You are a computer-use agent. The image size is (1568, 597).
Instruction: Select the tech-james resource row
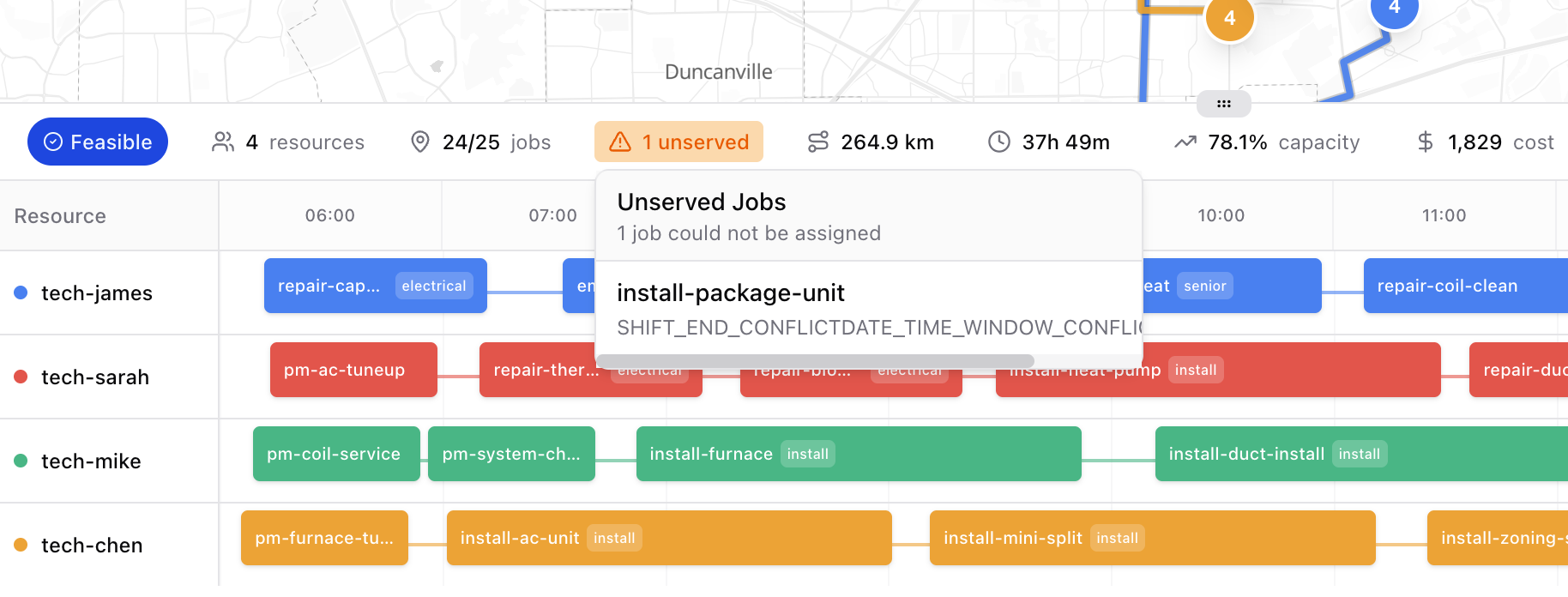pyautogui.click(x=109, y=292)
